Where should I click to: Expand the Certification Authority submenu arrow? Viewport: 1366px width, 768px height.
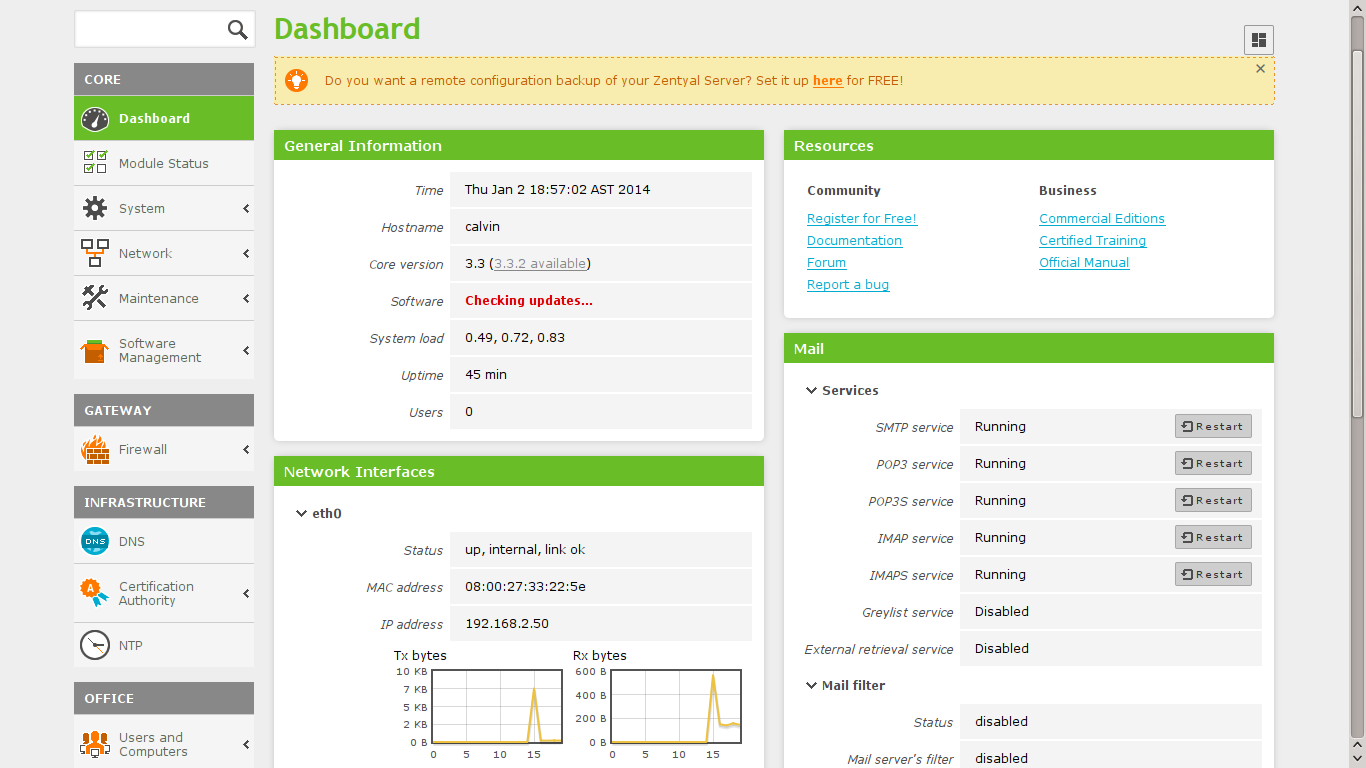click(246, 594)
